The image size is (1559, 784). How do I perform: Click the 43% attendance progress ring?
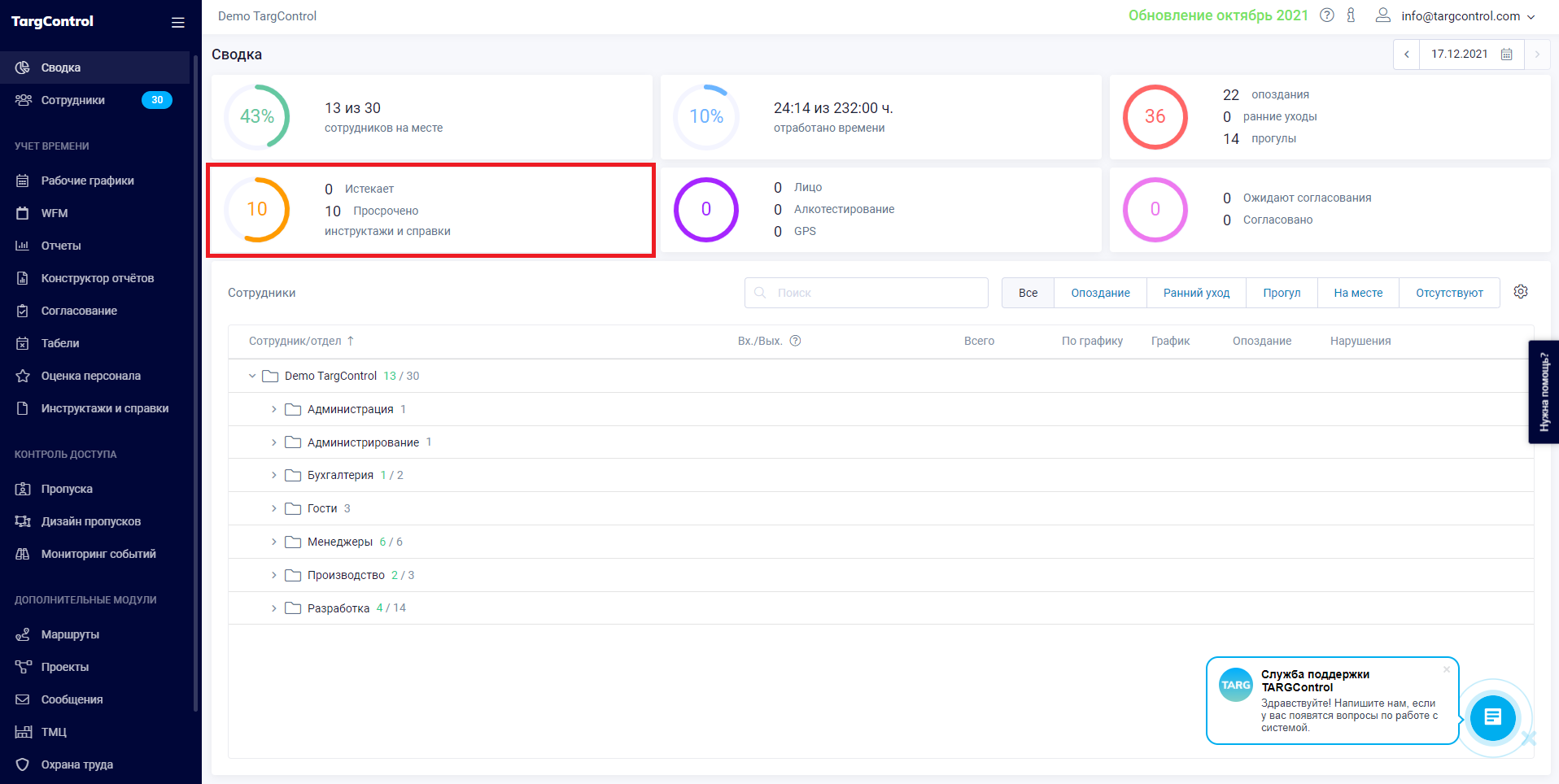(x=257, y=116)
